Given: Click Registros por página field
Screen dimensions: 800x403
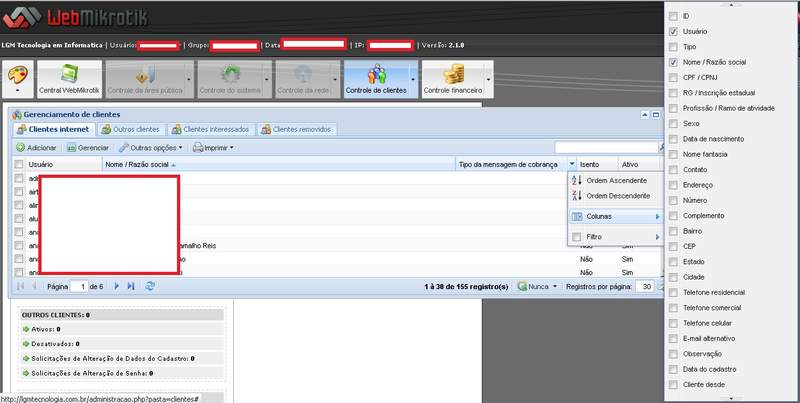Looking at the screenshot, I should [x=646, y=287].
